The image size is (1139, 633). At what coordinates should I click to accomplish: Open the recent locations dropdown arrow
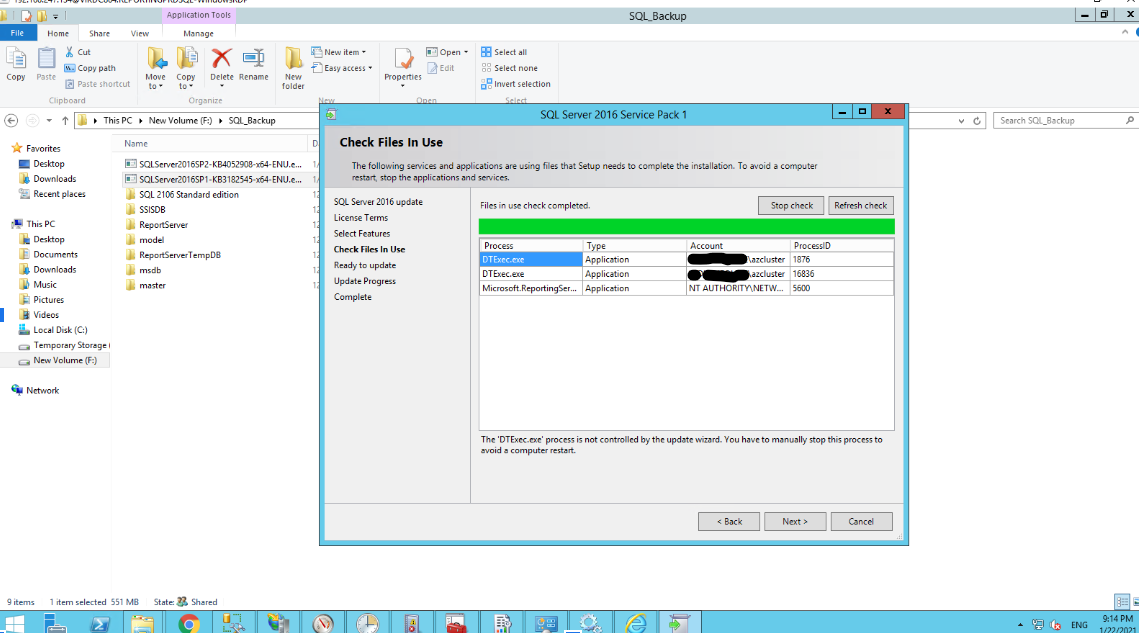pyautogui.click(x=49, y=121)
